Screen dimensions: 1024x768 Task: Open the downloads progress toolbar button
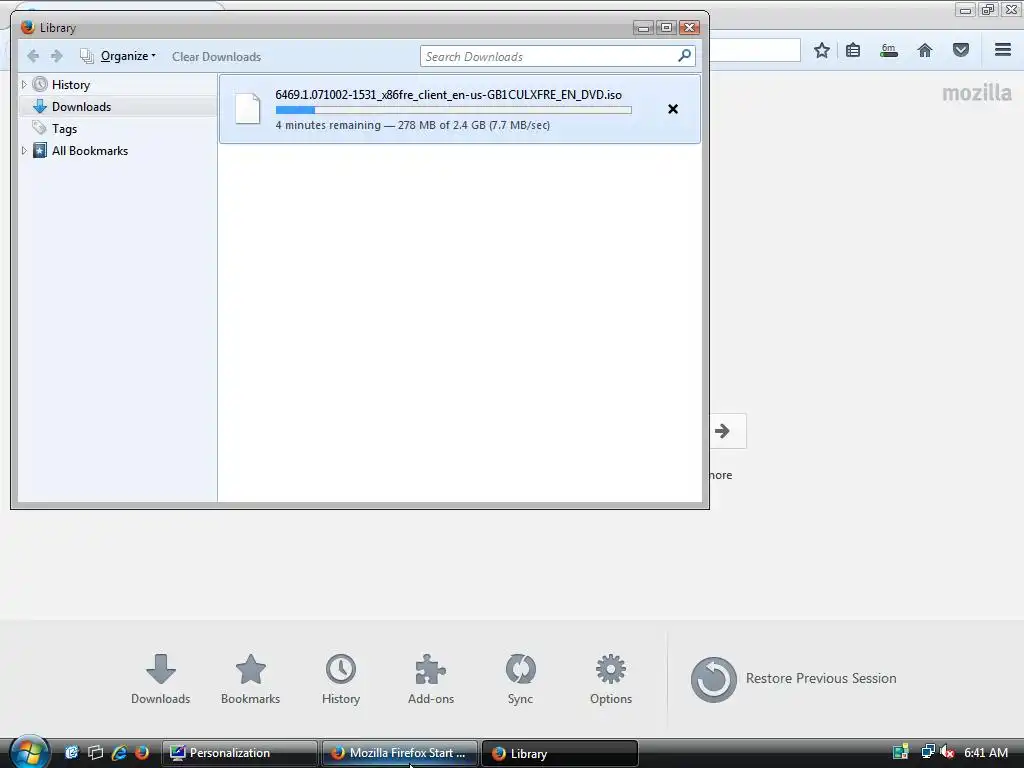(x=889, y=50)
